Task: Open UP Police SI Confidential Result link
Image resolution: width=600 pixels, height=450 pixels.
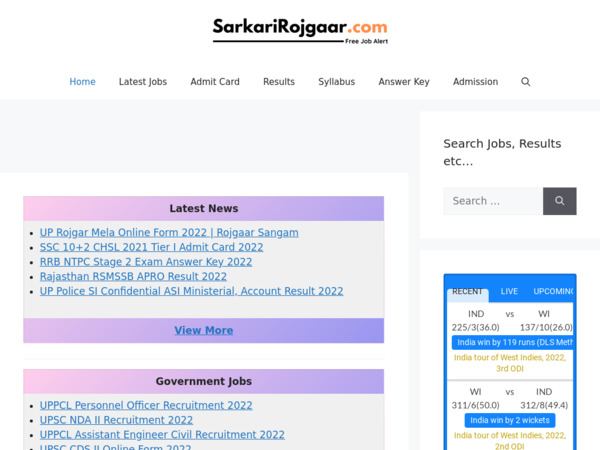Action: pyautogui.click(x=191, y=291)
